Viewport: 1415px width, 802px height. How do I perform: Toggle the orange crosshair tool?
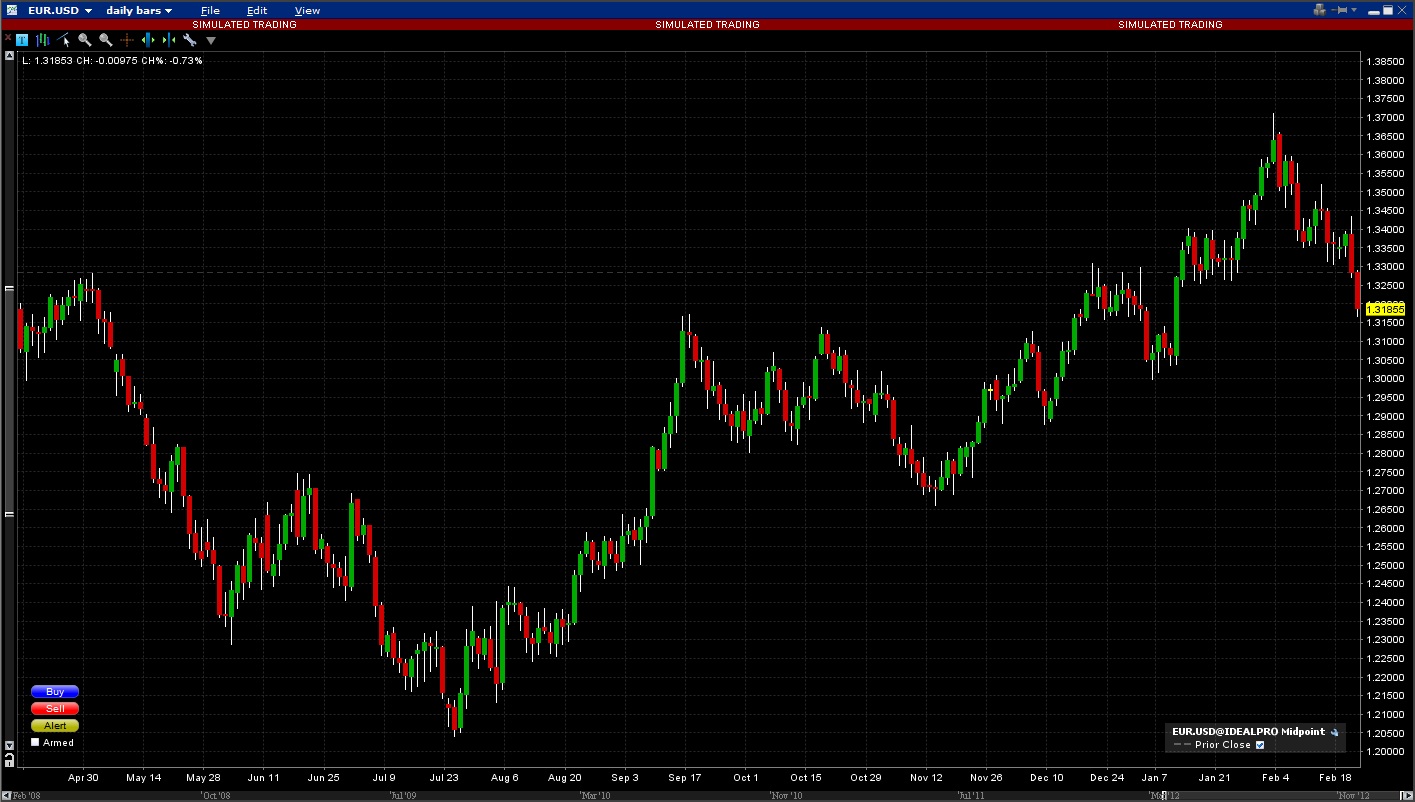click(x=127, y=40)
